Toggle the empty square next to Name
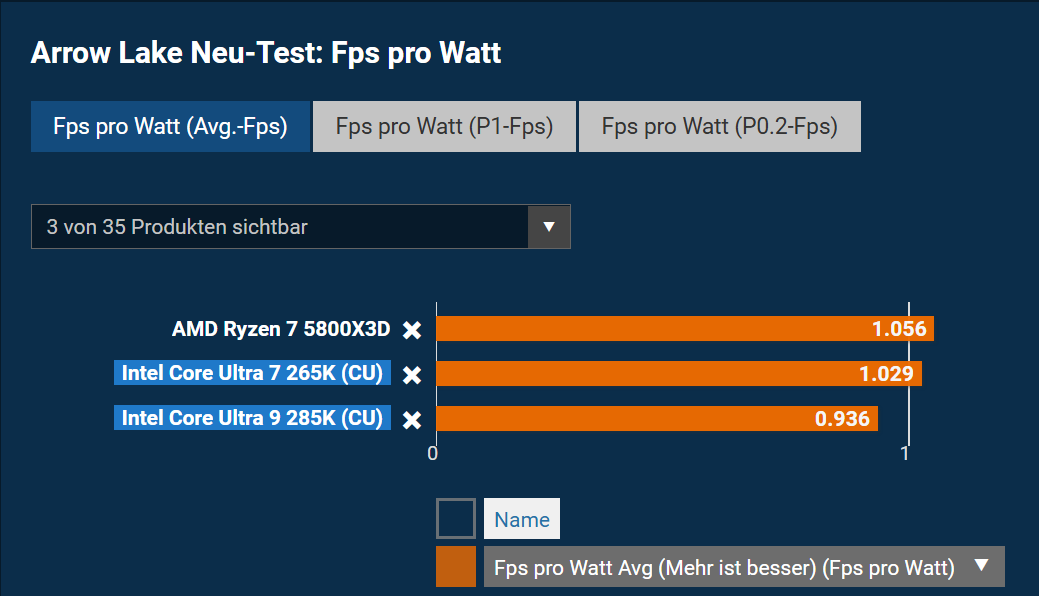This screenshot has width=1039, height=596. coord(456,519)
